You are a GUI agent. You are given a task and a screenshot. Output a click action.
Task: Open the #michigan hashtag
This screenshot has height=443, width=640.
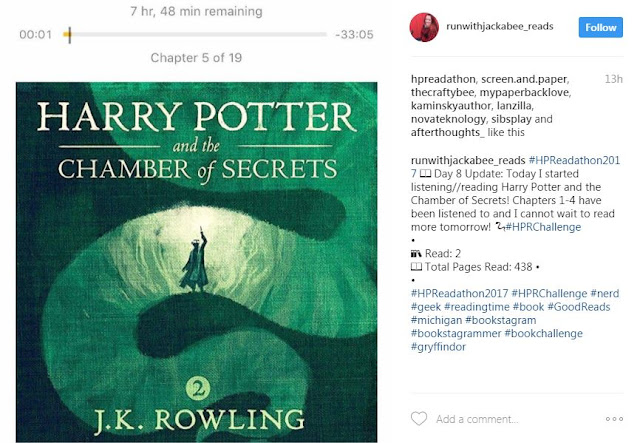pos(436,320)
